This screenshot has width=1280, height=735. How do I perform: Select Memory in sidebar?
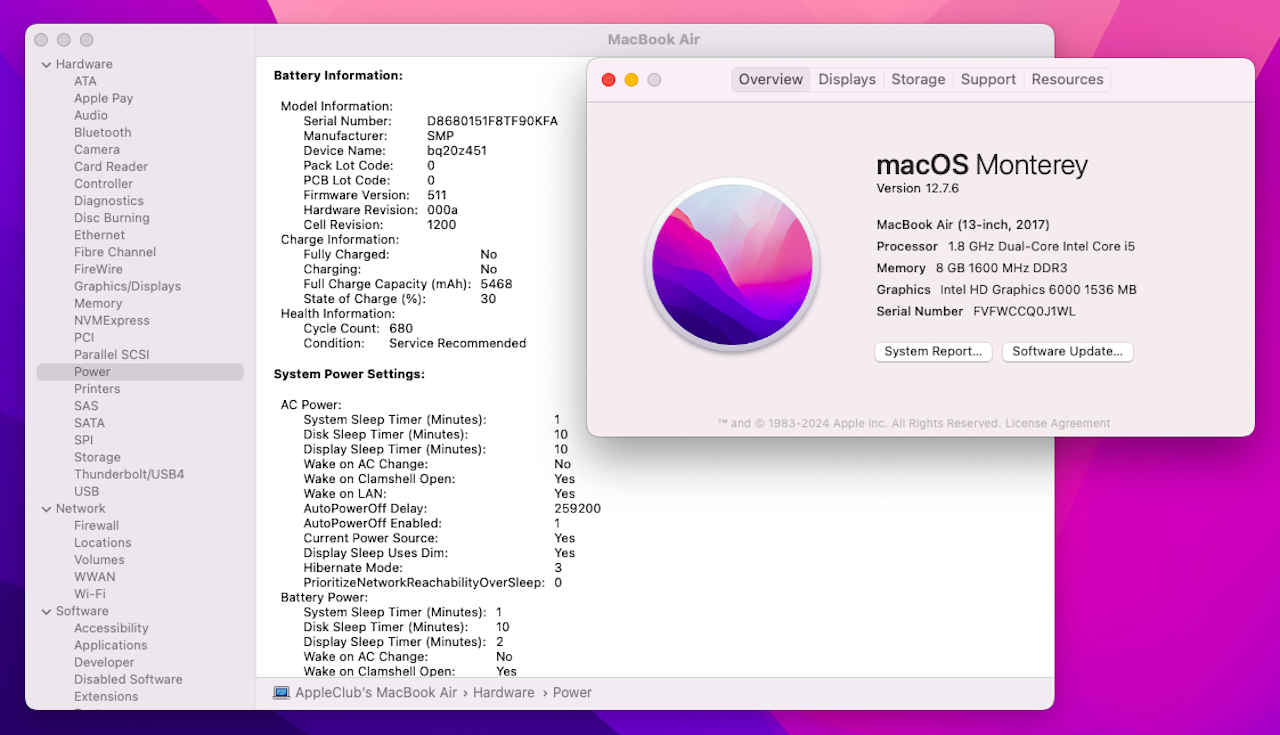98,303
